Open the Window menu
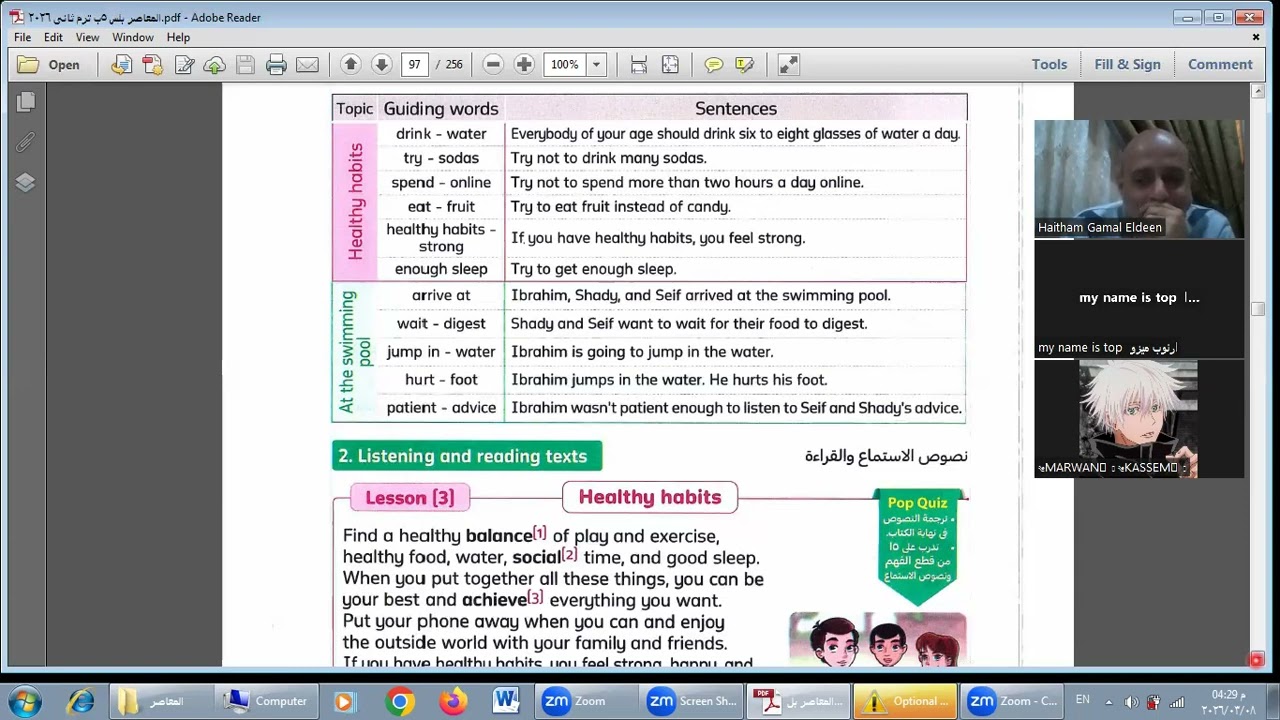Screen dimensions: 1280x720 (133, 37)
